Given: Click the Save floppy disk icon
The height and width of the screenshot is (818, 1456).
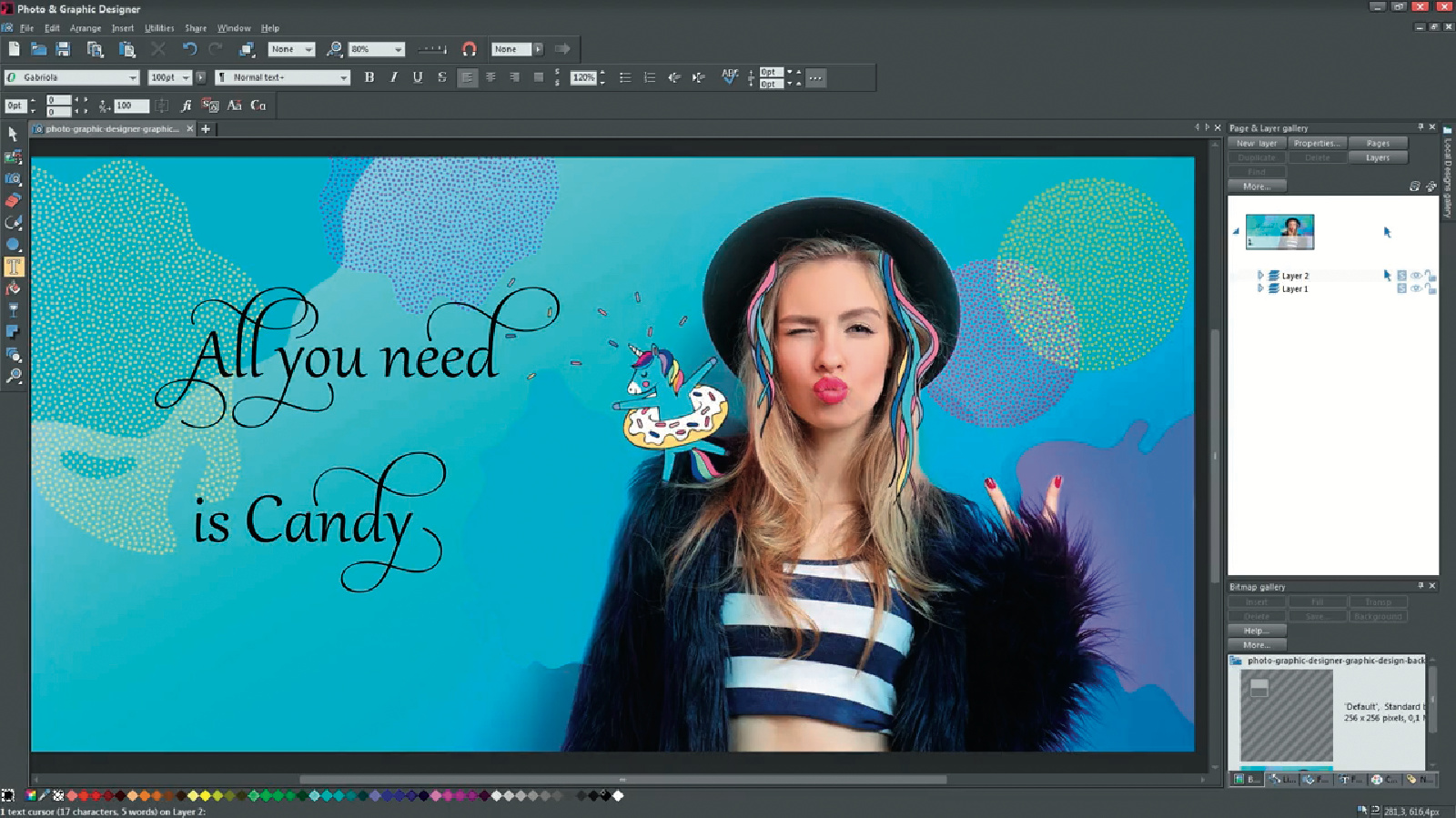Looking at the screenshot, I should (x=63, y=49).
